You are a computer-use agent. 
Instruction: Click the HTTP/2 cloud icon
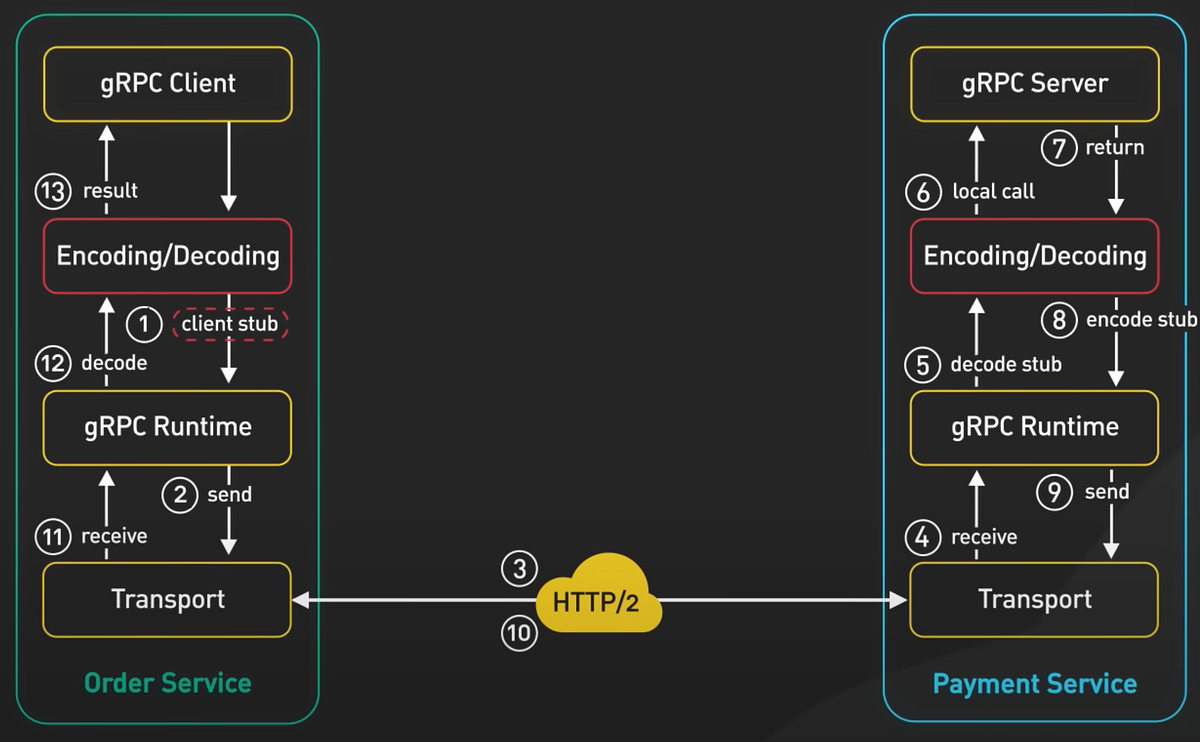599,600
